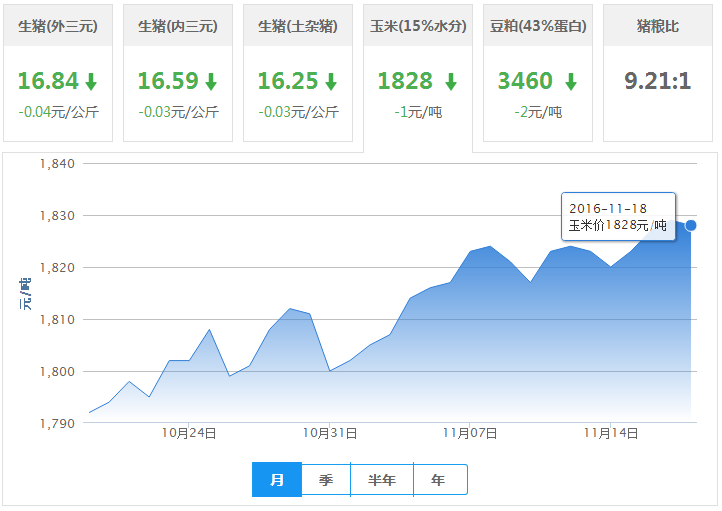Click the tooltip showing 玉米价1828元/吨
Viewport: 722px width, 511px height.
618,216
